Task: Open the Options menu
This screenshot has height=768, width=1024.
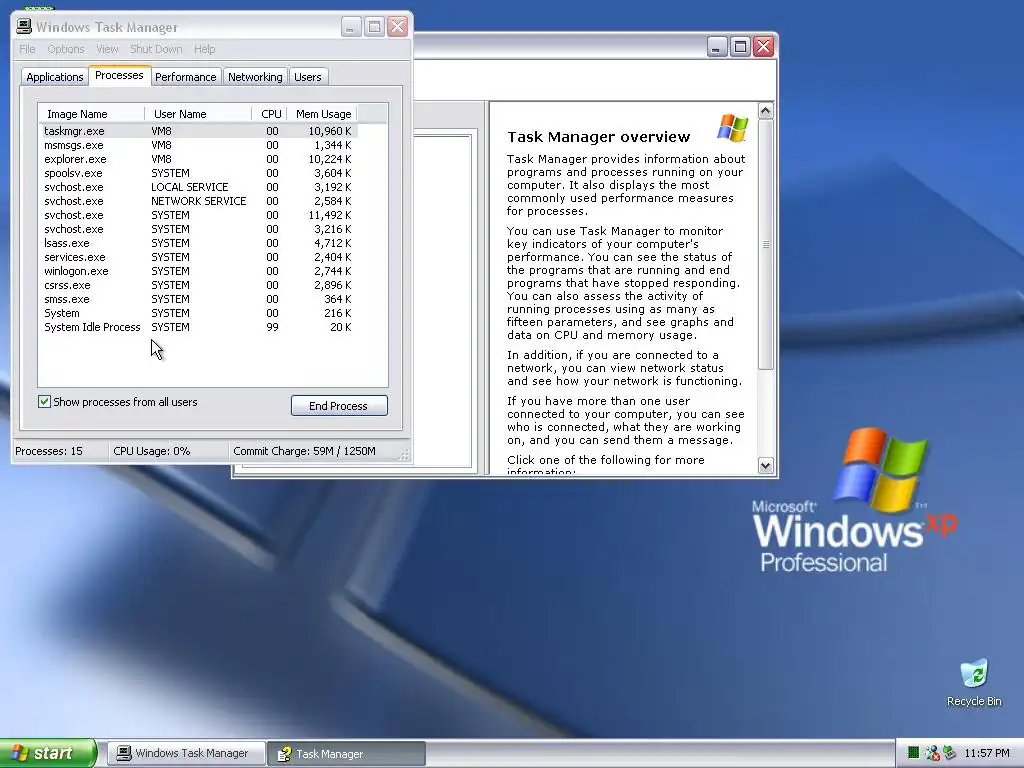Action: (x=66, y=49)
